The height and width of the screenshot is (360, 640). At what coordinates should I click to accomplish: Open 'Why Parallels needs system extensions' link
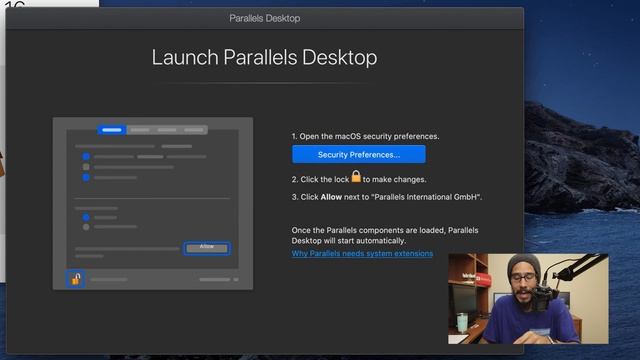click(362, 253)
